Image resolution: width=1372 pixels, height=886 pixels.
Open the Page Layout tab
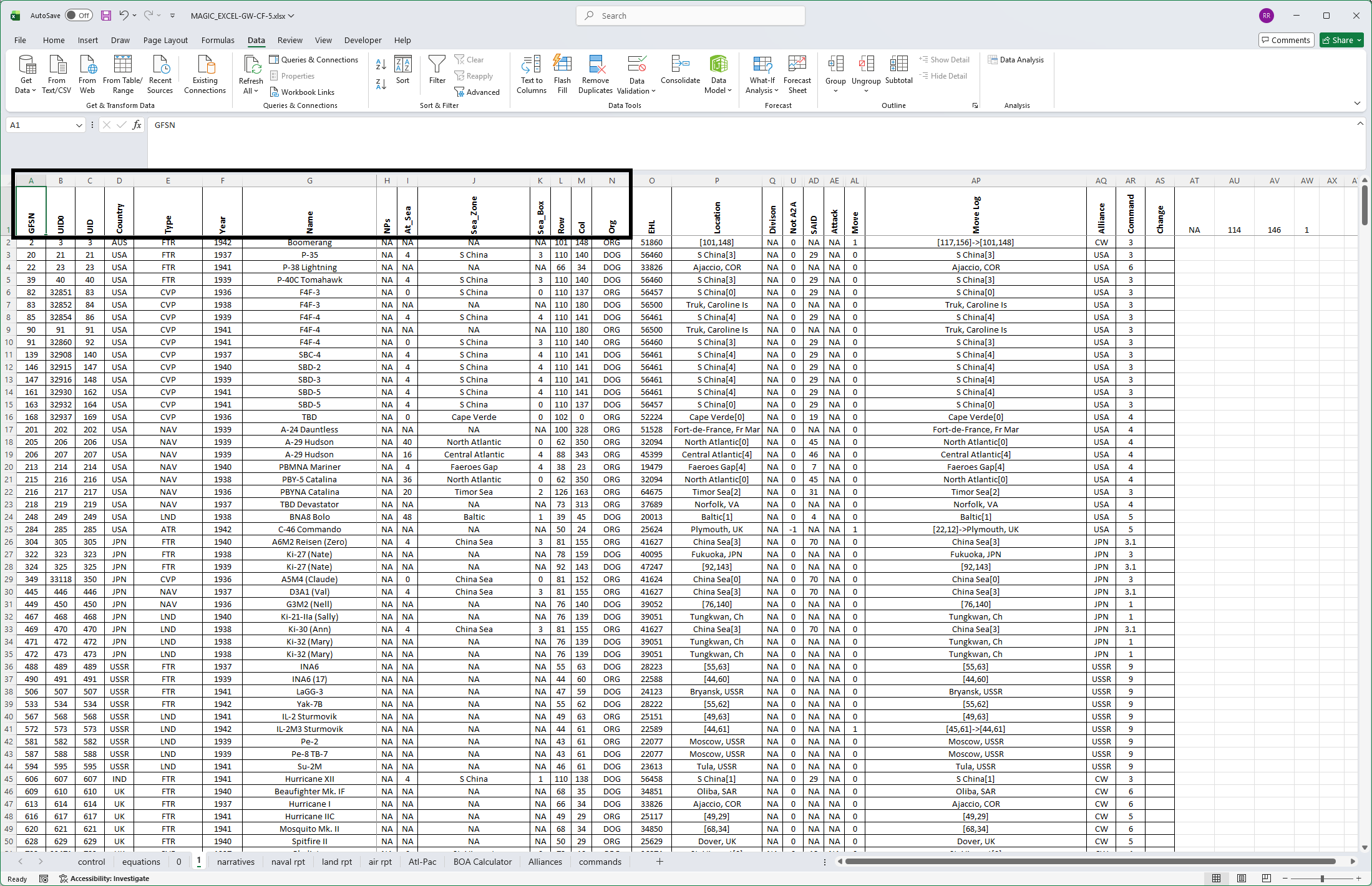[x=165, y=40]
